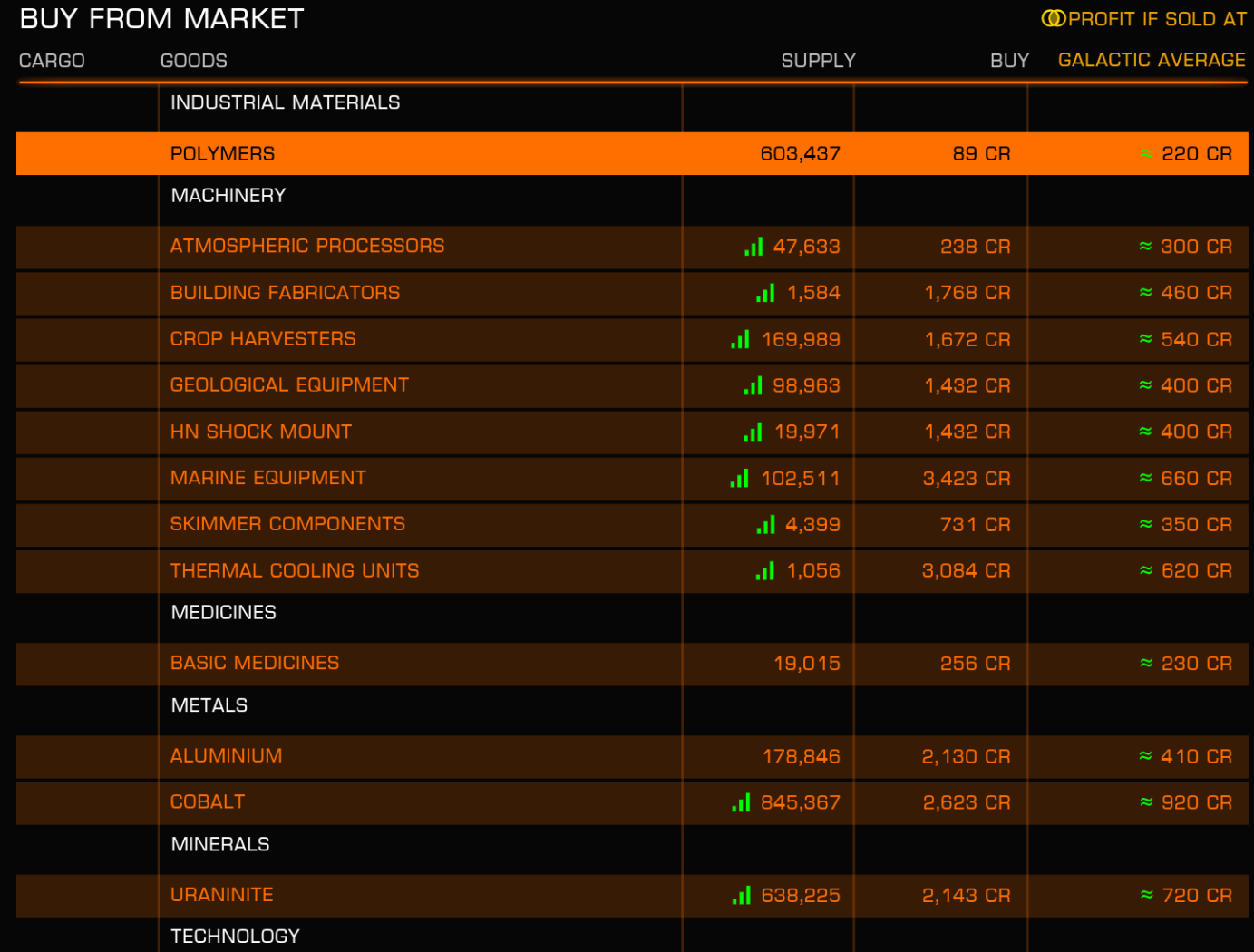Select Thermal Cooling Units entry
This screenshot has width=1254, height=952.
tap(632, 570)
